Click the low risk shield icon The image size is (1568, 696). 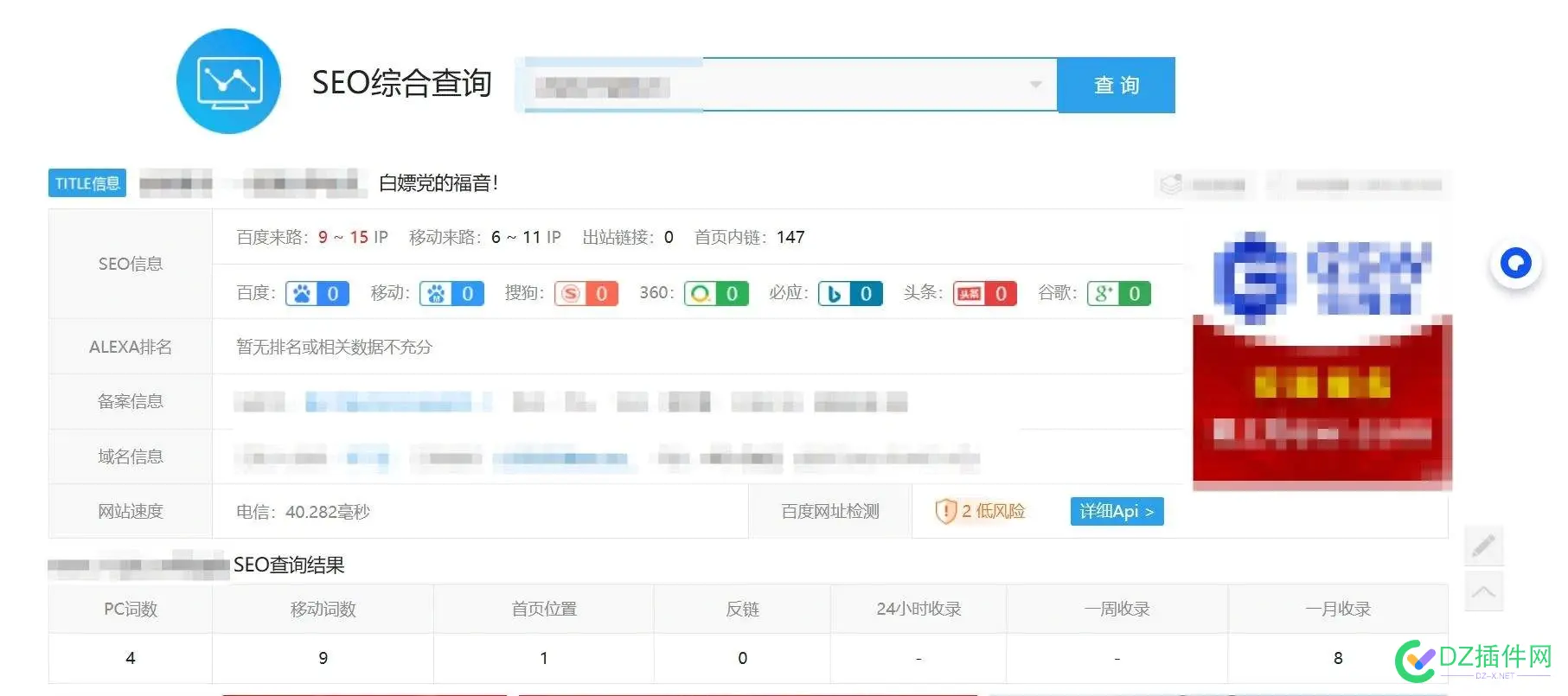[945, 511]
